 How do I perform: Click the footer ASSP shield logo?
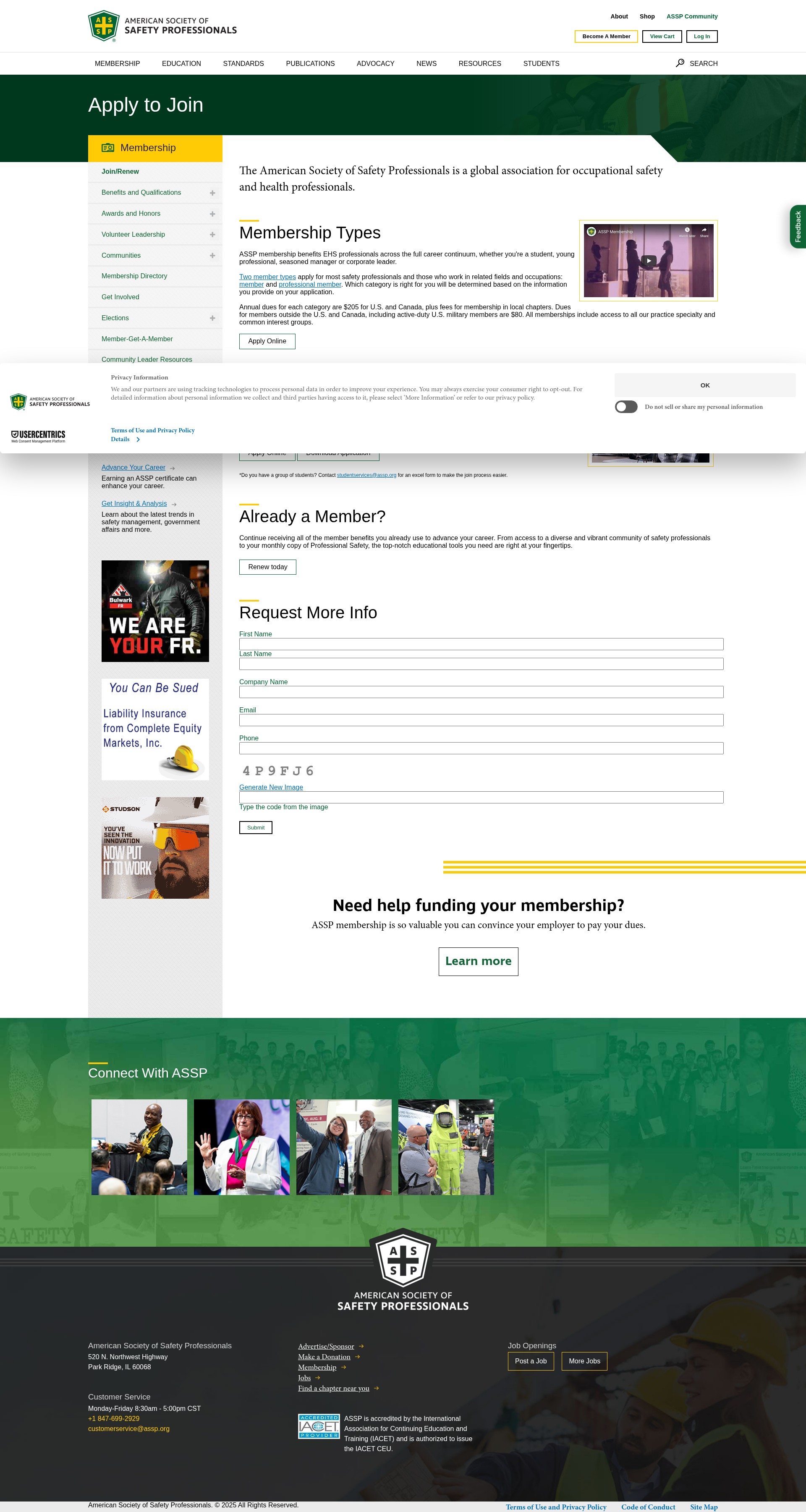(403, 1258)
